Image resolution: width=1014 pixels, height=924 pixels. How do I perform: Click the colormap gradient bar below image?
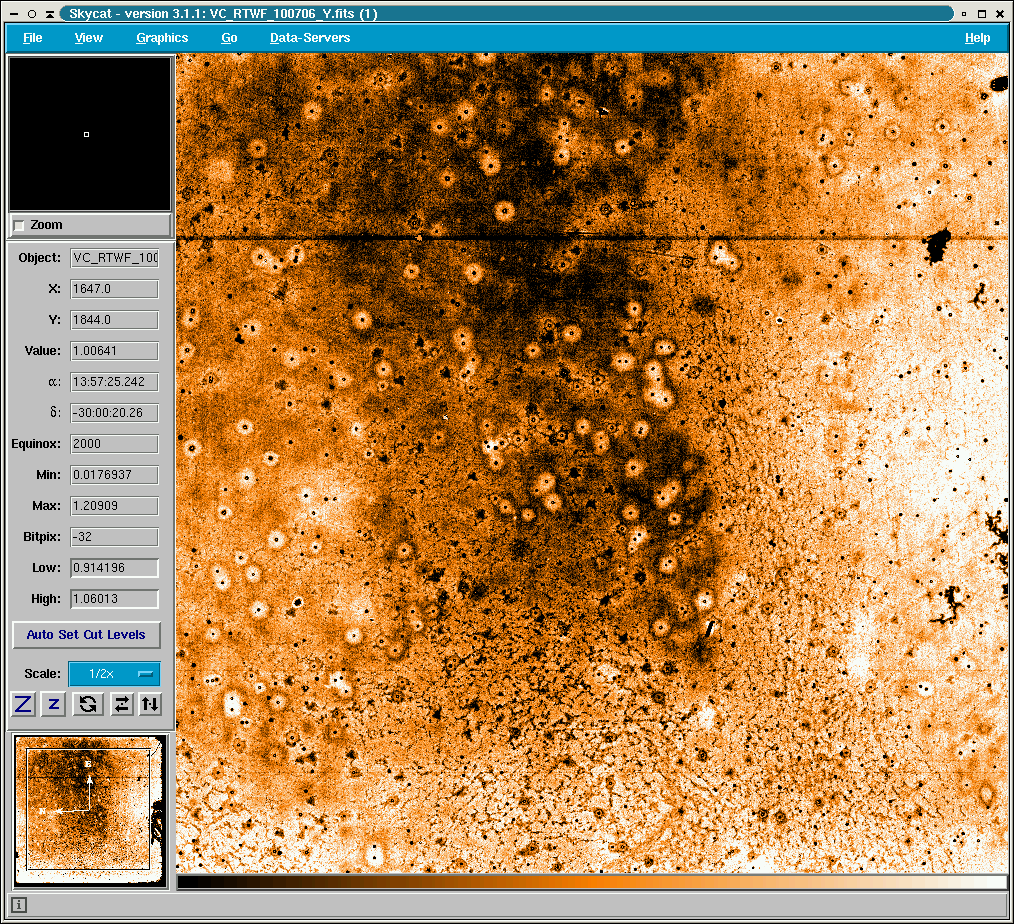click(x=592, y=882)
